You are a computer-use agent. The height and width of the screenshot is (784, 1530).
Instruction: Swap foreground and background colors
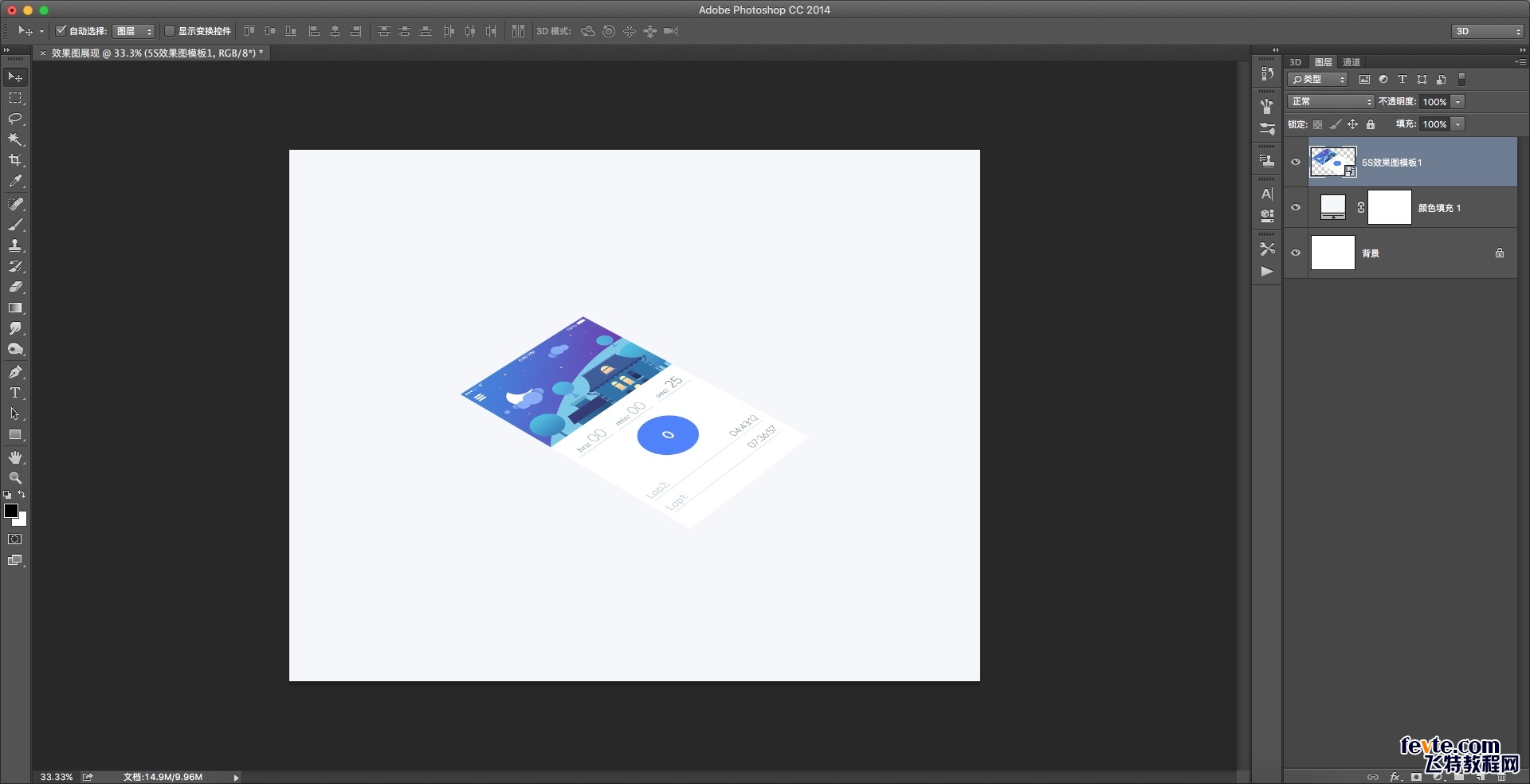tap(22, 495)
